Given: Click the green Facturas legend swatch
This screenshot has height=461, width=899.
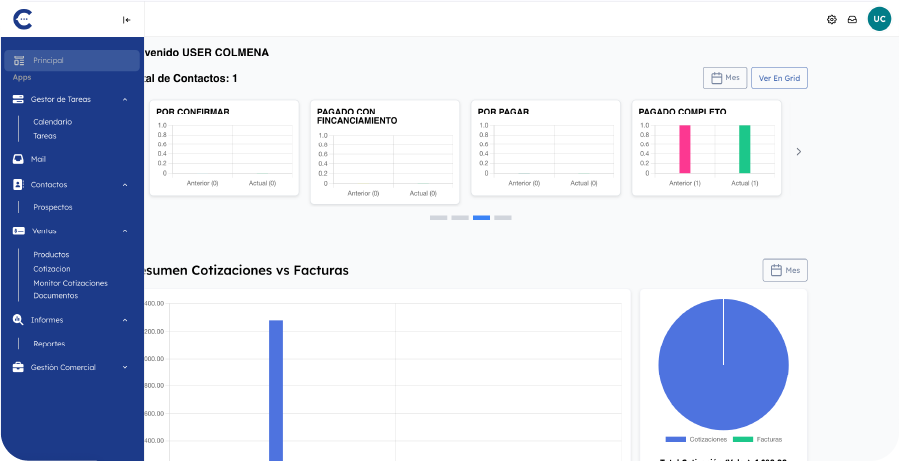Looking at the screenshot, I should click(x=742, y=439).
